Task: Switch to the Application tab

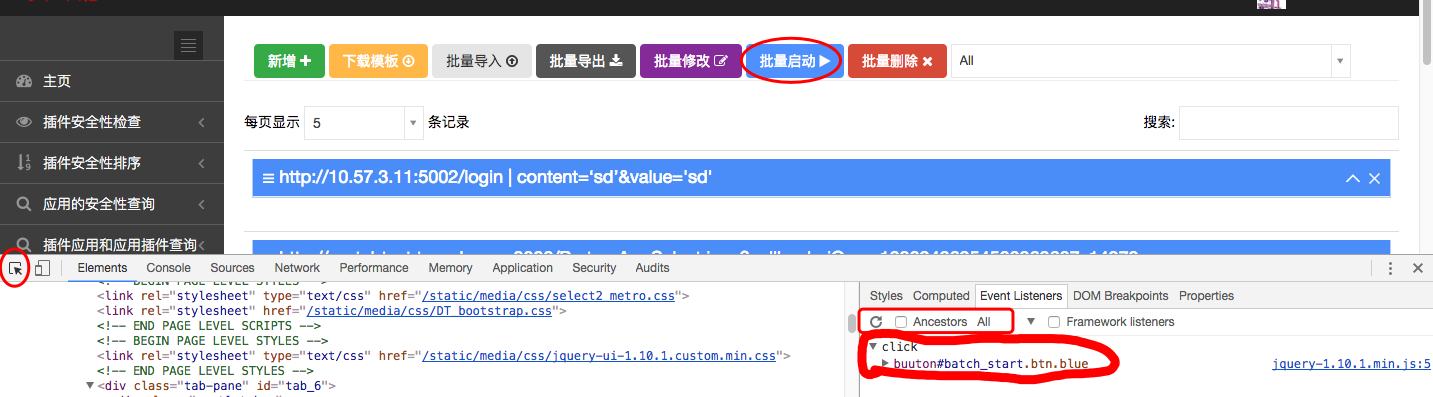Action: click(522, 268)
